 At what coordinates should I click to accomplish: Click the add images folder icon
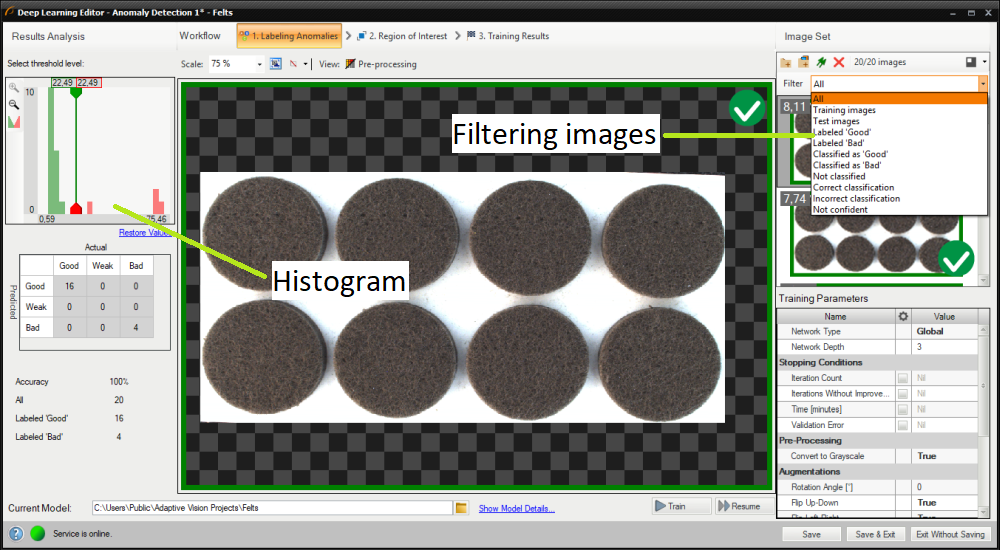[x=787, y=62]
